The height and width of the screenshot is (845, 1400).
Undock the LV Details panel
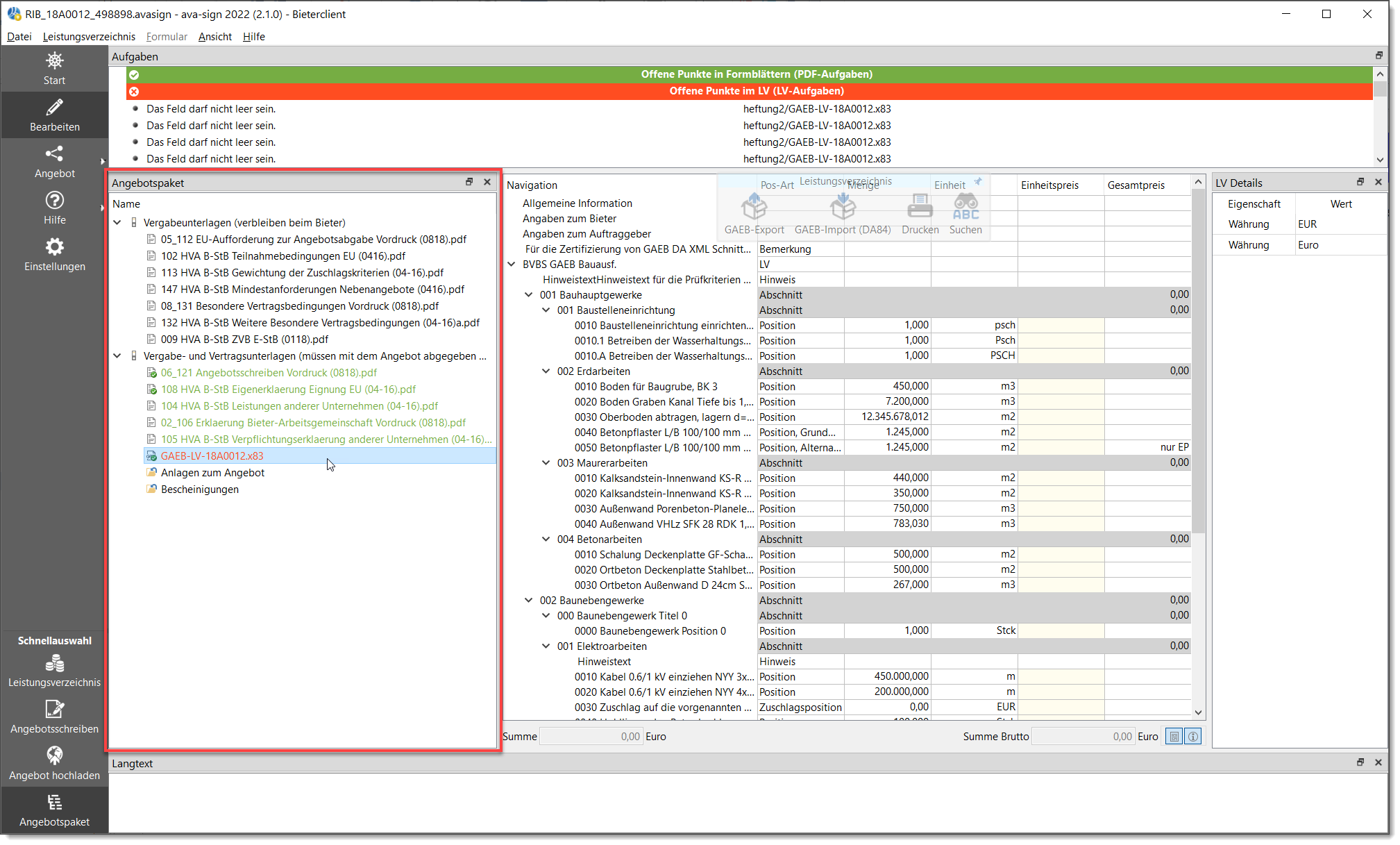coord(1360,182)
